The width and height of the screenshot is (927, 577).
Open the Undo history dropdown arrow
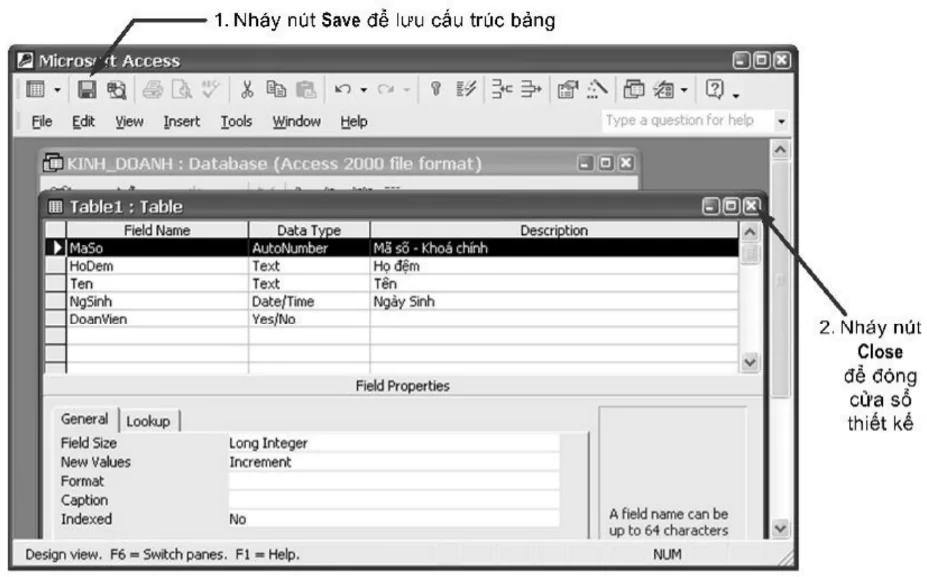[364, 90]
